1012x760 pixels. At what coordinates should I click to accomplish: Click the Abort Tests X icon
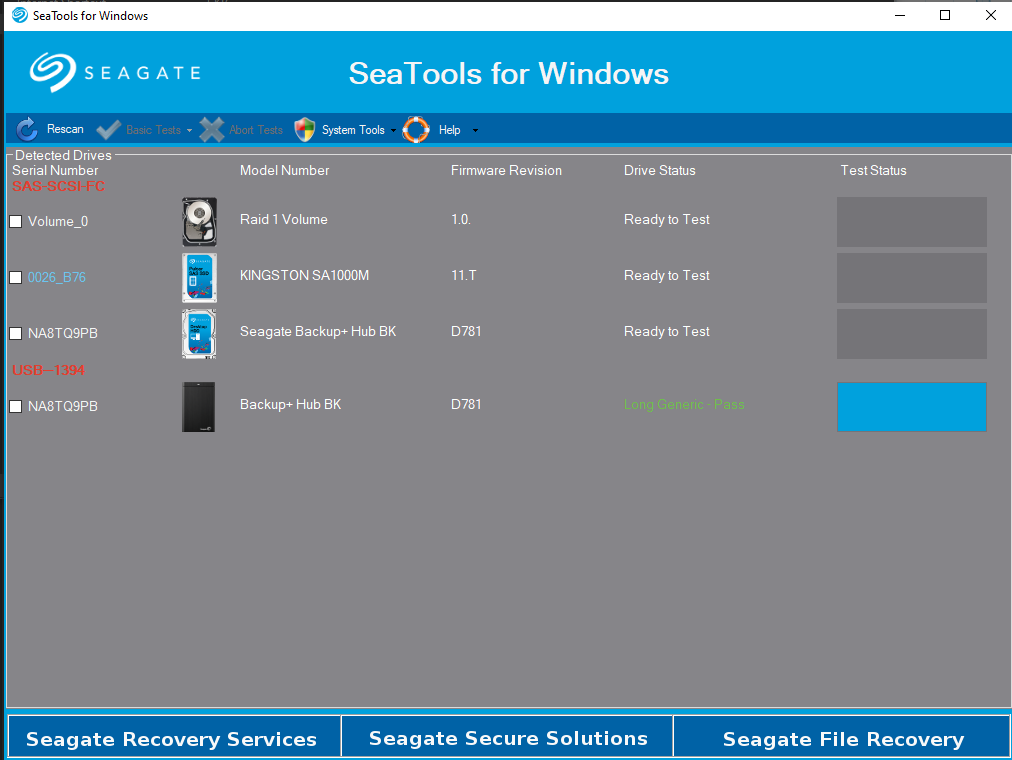click(212, 130)
